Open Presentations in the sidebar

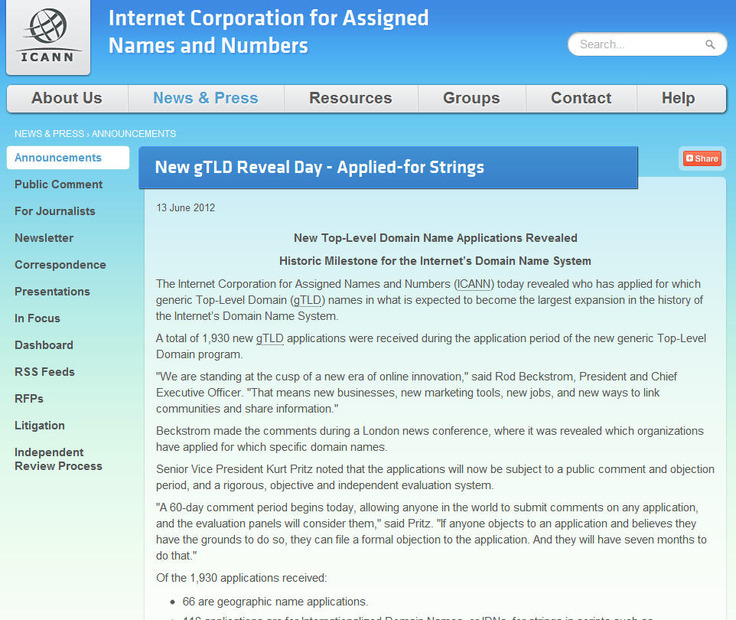pyautogui.click(x=52, y=291)
